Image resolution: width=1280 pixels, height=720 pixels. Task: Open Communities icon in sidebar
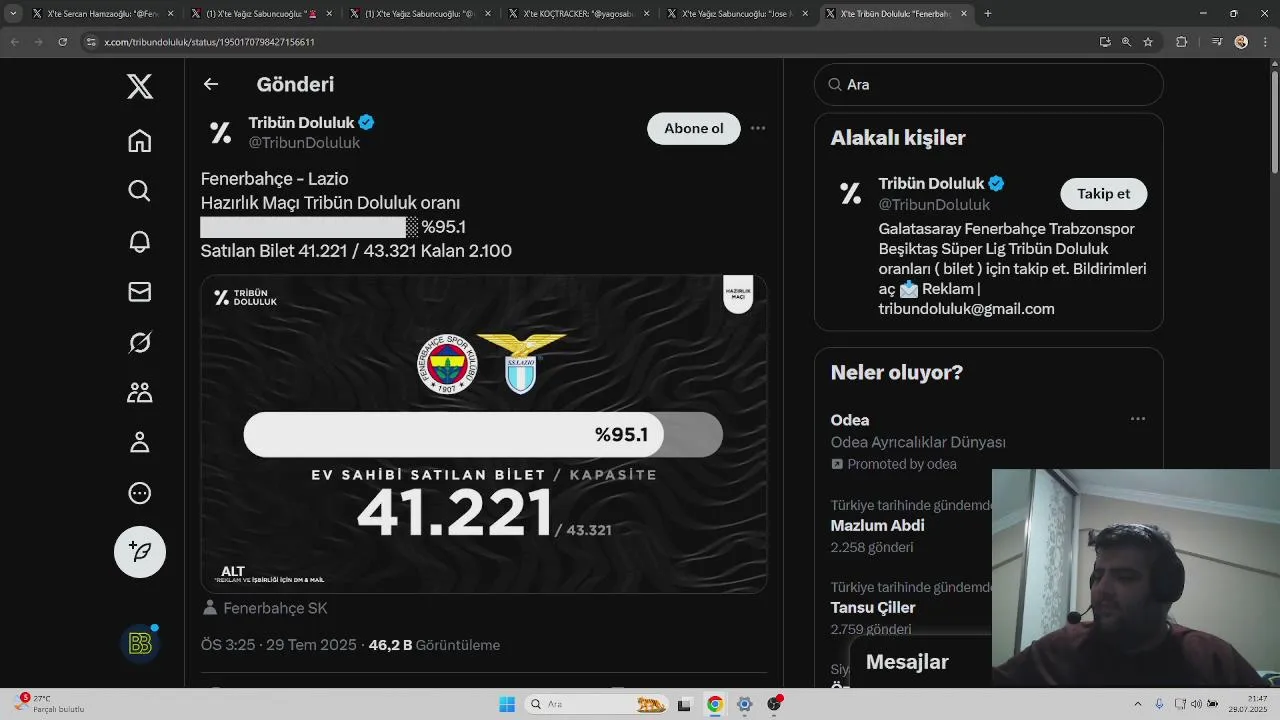click(140, 392)
